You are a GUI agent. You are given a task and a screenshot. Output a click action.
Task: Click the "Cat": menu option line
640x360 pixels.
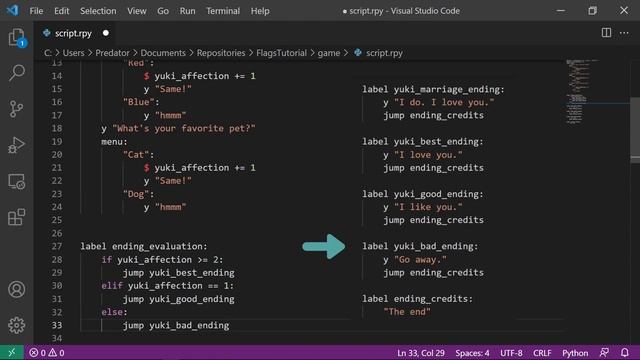pyautogui.click(x=139, y=155)
